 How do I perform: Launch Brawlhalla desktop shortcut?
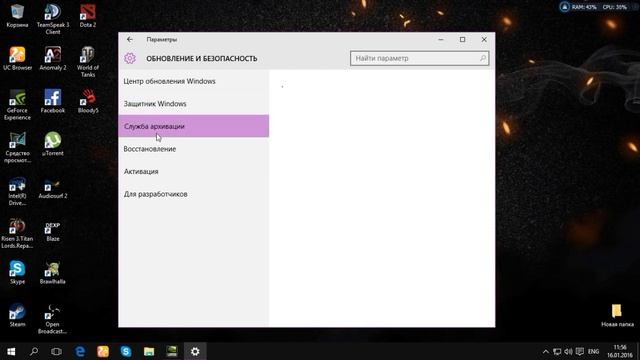[x=53, y=272]
